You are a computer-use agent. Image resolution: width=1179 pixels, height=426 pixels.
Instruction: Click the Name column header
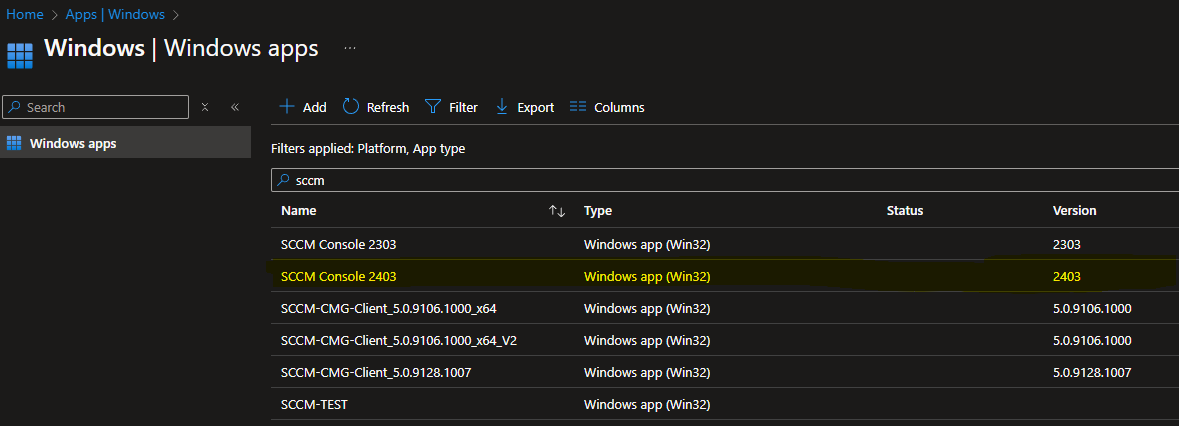tap(299, 211)
